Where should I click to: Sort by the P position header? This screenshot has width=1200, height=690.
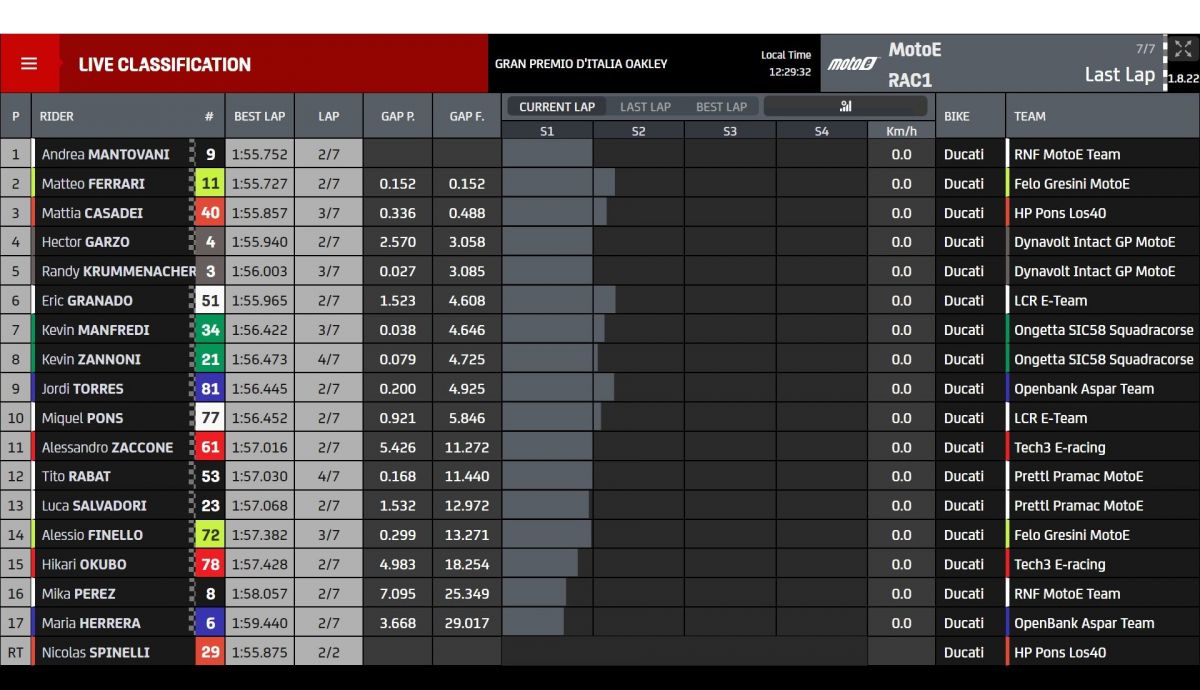click(x=15, y=116)
